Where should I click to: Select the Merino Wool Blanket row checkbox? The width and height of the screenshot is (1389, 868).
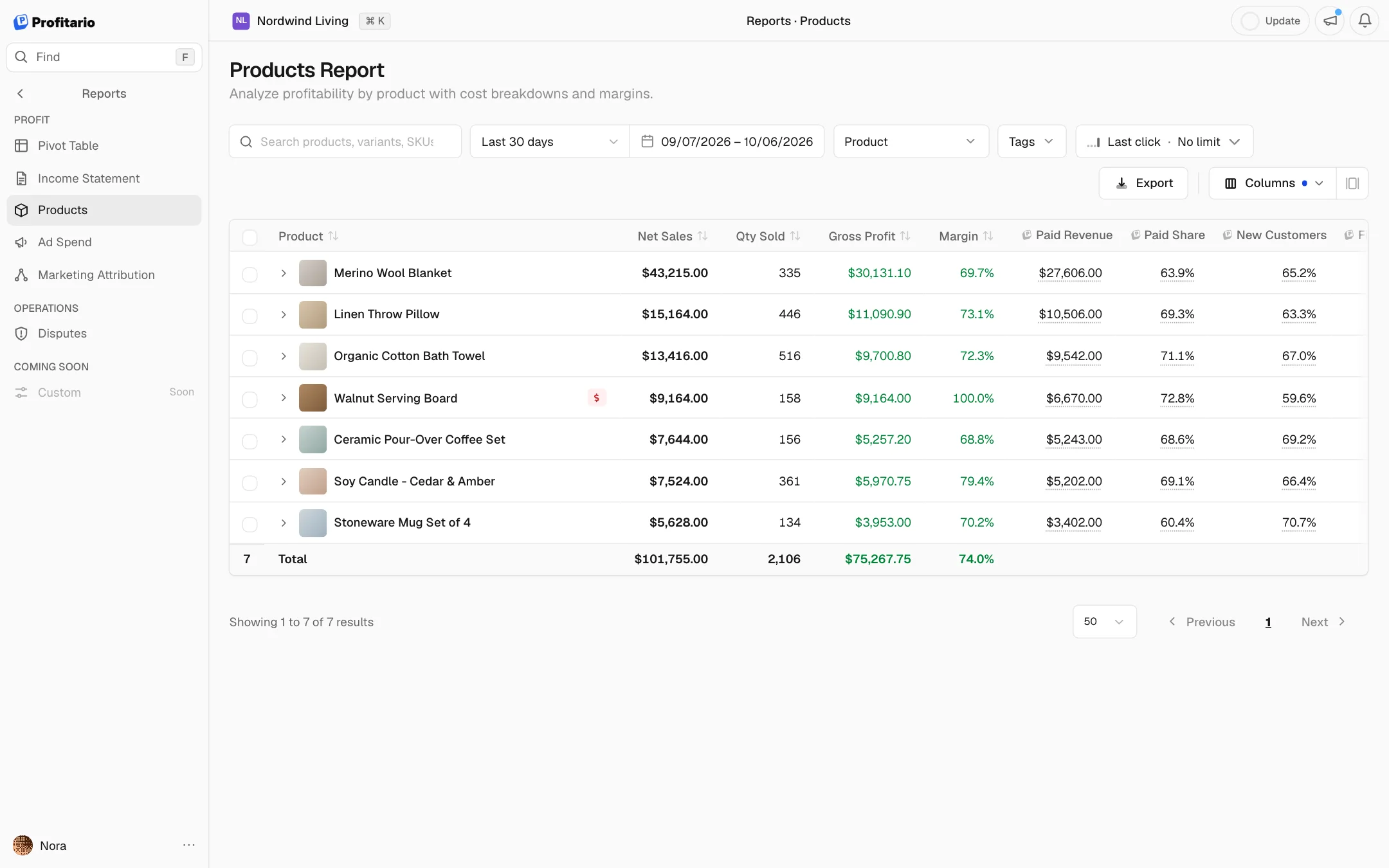pyautogui.click(x=250, y=275)
